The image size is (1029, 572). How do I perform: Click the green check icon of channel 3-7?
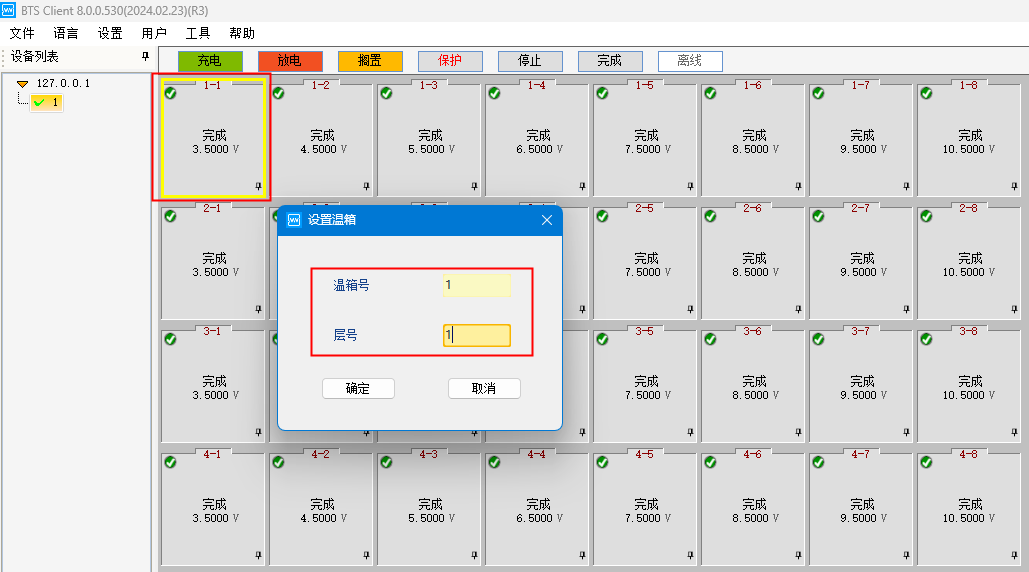[818, 339]
